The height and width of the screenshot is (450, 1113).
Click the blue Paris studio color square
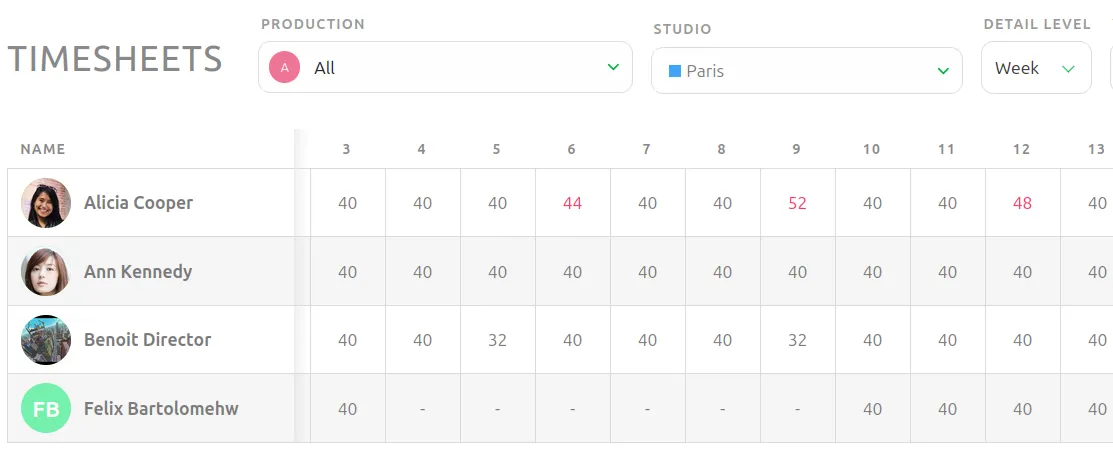click(675, 71)
